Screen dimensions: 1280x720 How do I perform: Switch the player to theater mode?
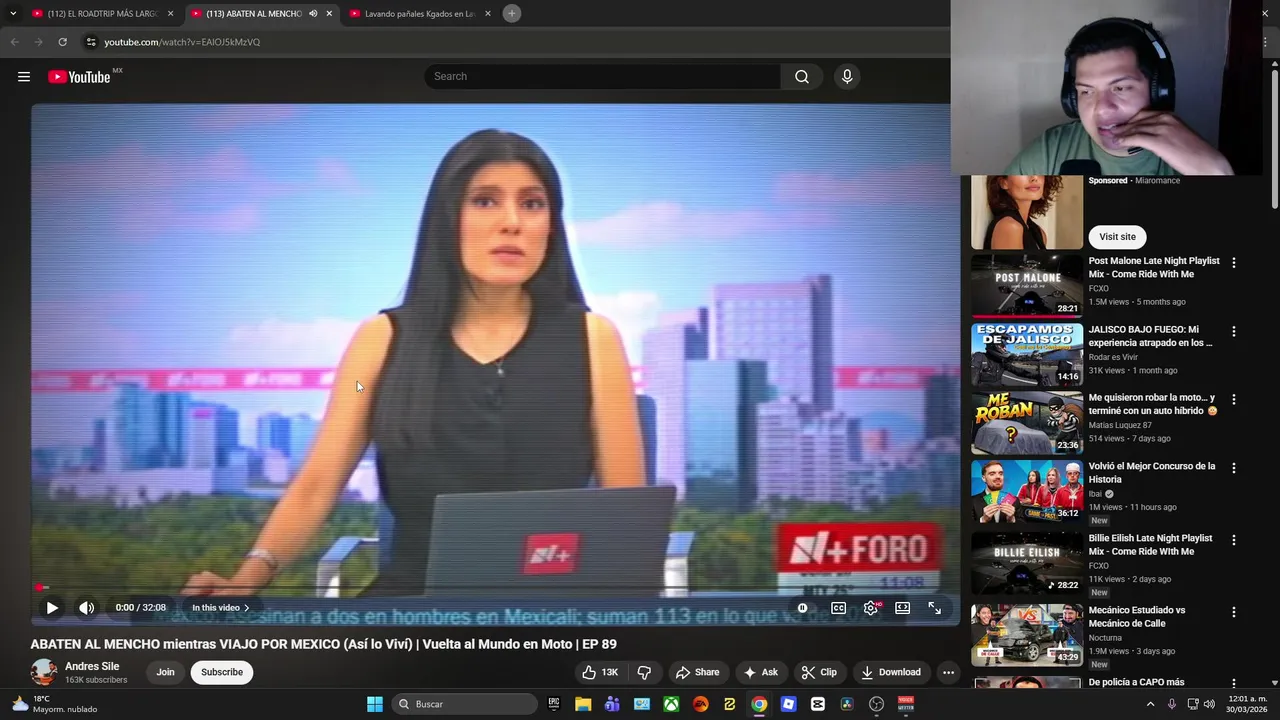tap(902, 608)
